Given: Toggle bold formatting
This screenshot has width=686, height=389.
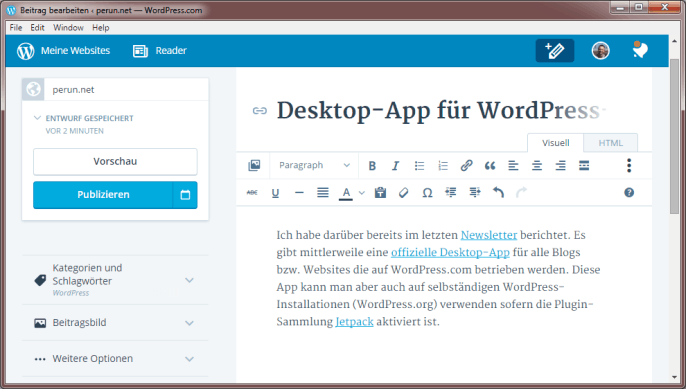Looking at the screenshot, I should coord(372,166).
